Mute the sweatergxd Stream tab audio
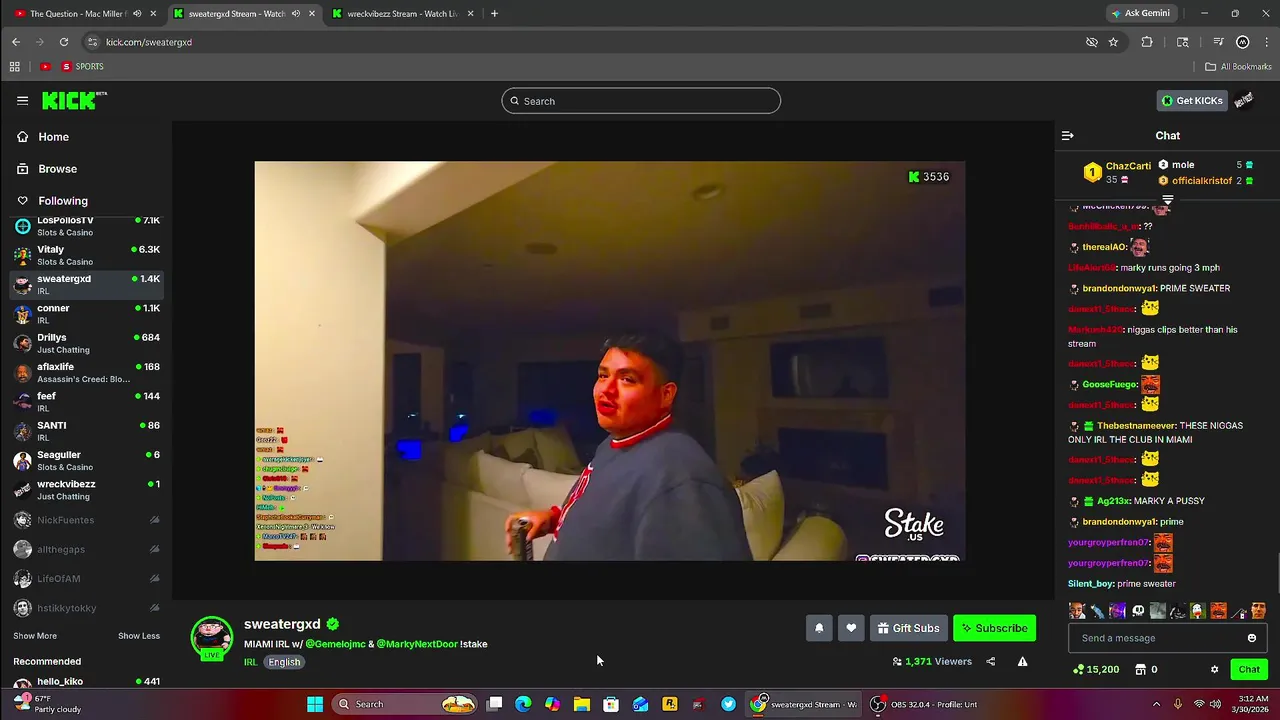This screenshot has height=720, width=1280. 296,14
